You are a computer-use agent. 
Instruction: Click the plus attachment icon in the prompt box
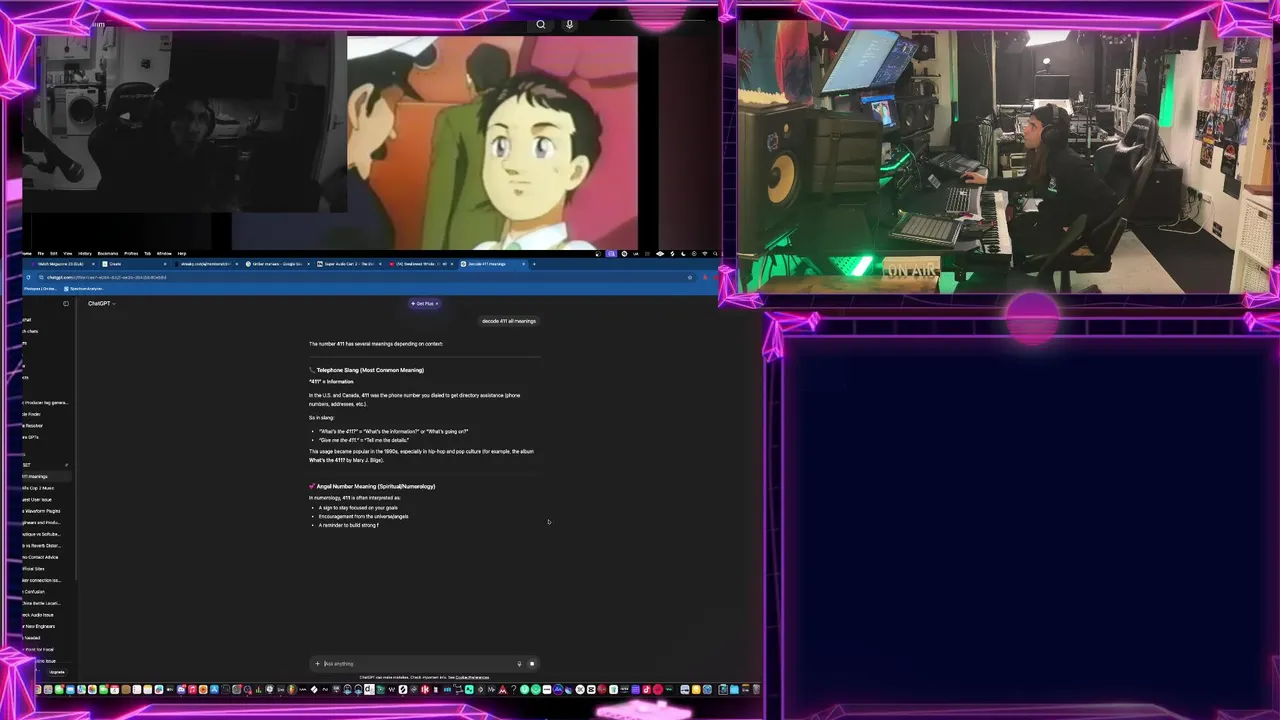(x=318, y=664)
